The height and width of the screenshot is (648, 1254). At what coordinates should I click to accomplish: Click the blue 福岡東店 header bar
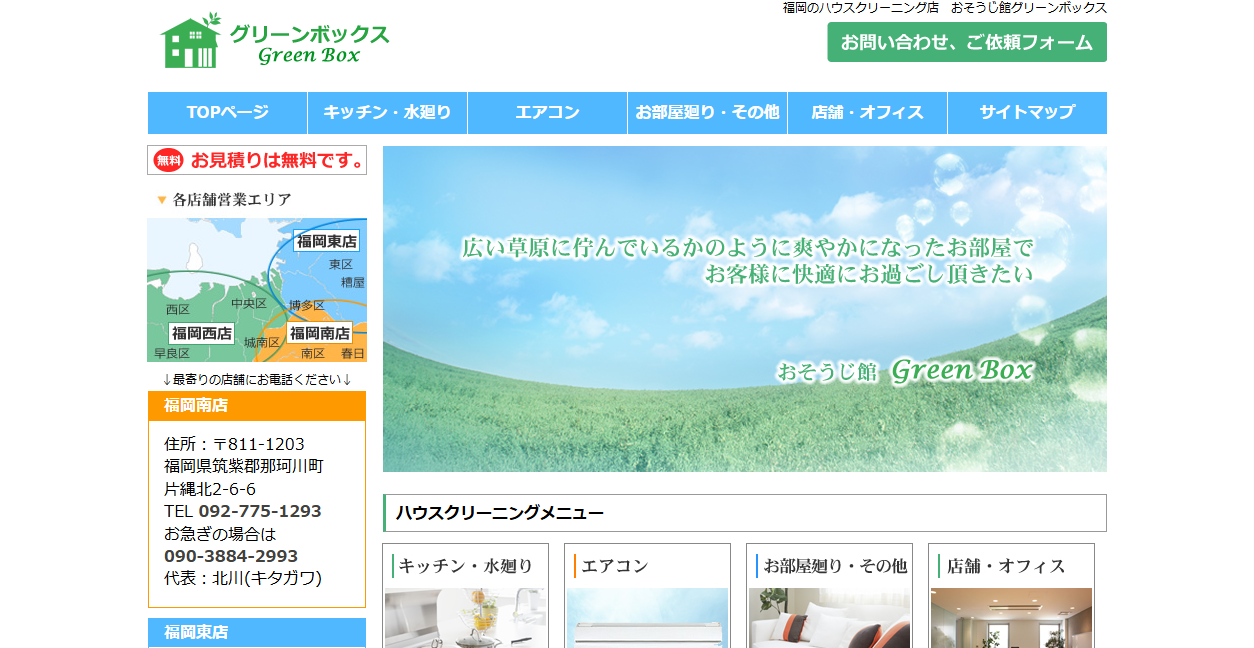(x=257, y=632)
